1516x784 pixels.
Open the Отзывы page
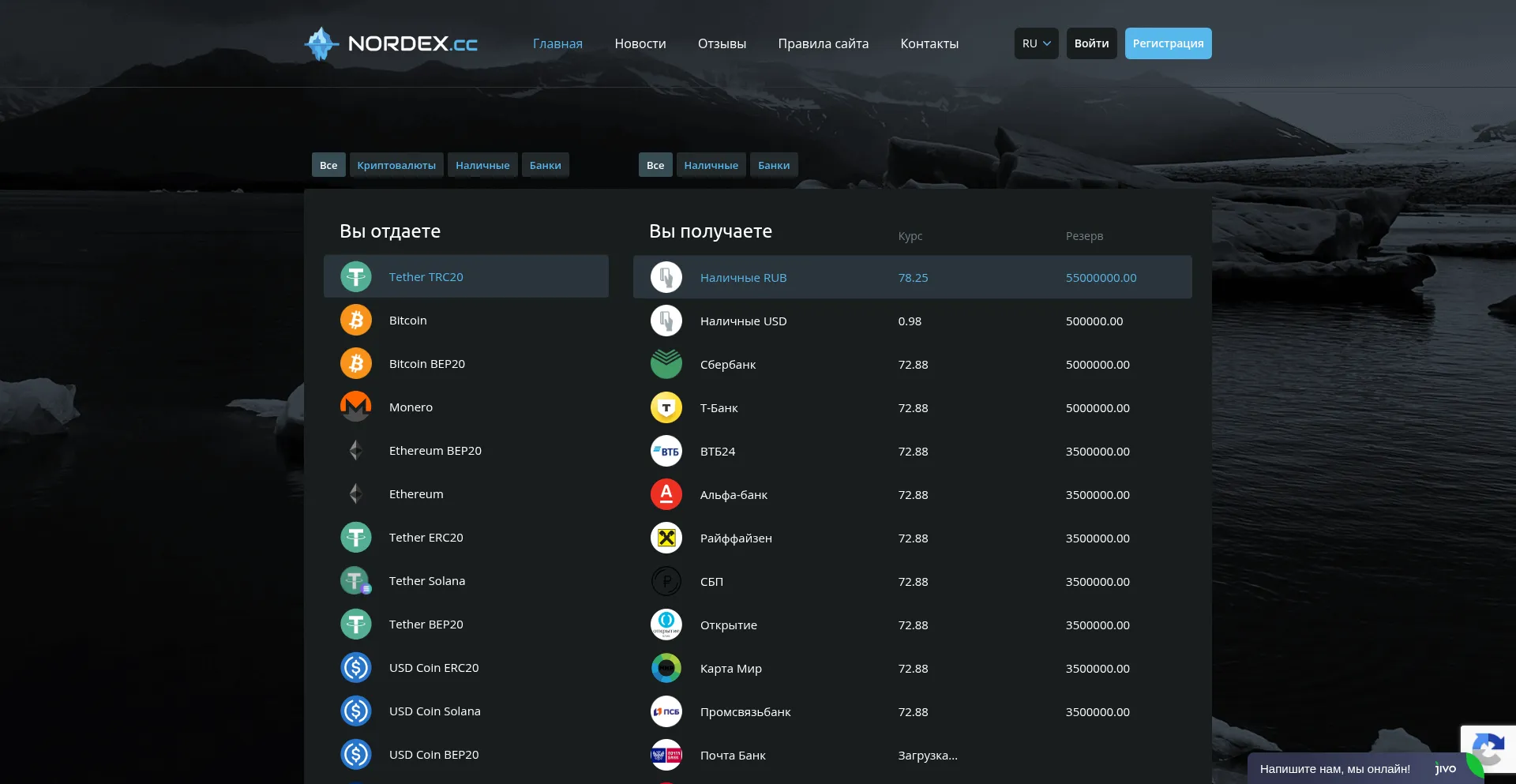[x=722, y=44]
